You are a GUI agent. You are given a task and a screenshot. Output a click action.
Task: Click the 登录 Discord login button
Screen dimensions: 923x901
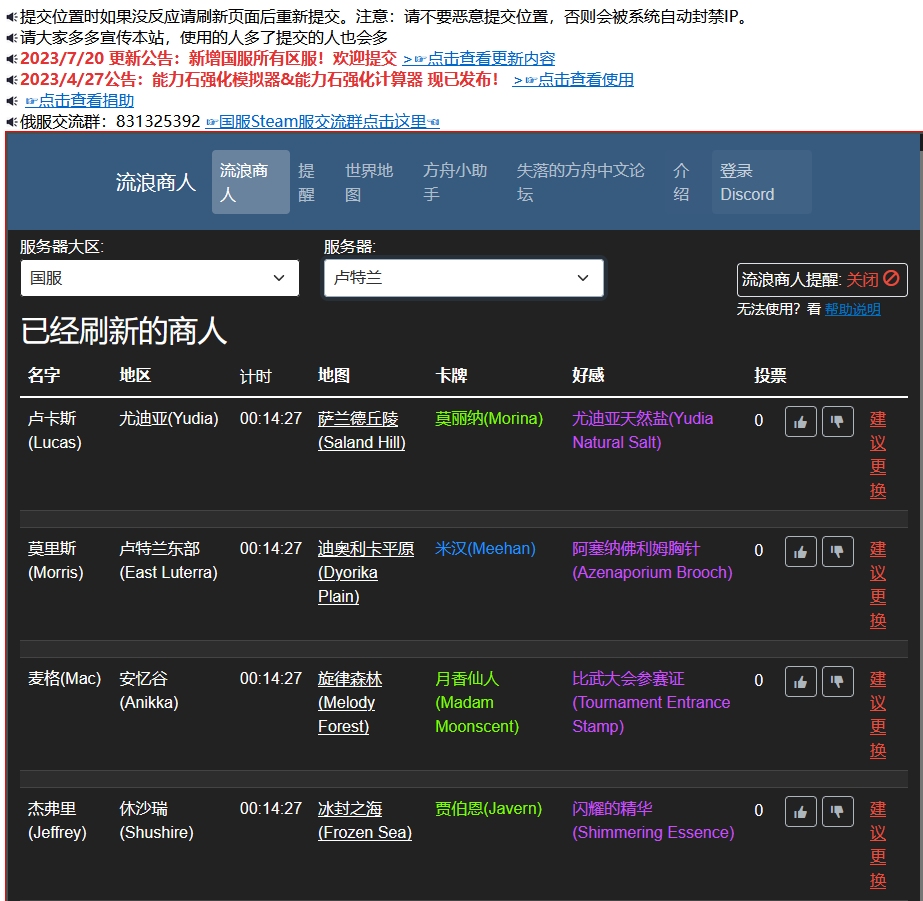click(x=762, y=182)
